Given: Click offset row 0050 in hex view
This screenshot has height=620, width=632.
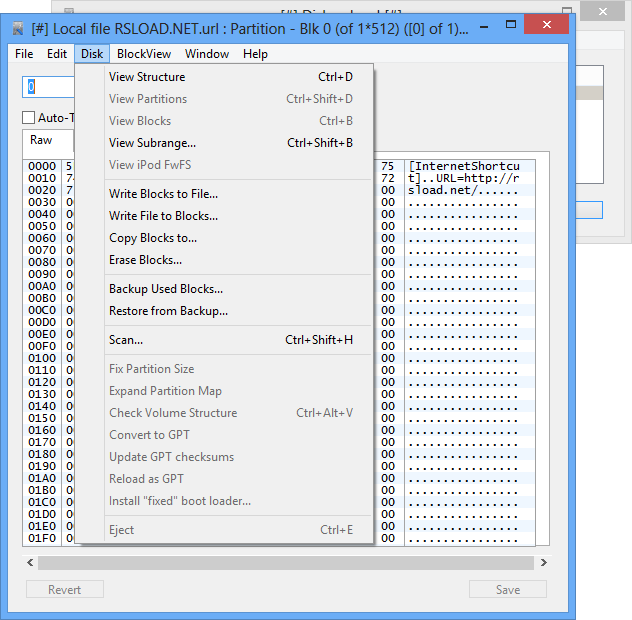Looking at the screenshot, I should coord(42,226).
